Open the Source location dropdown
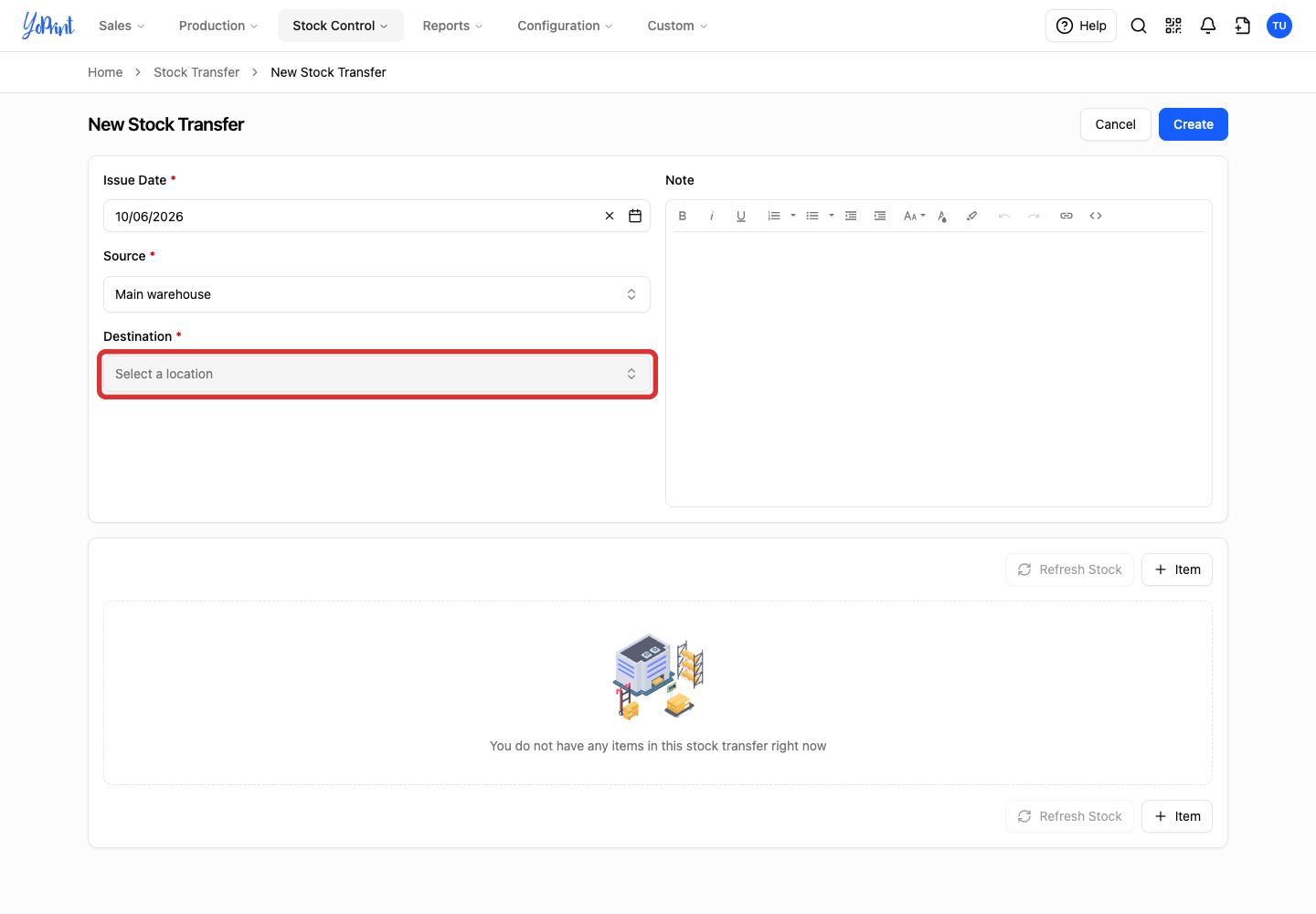1316x914 pixels. pyautogui.click(x=377, y=294)
